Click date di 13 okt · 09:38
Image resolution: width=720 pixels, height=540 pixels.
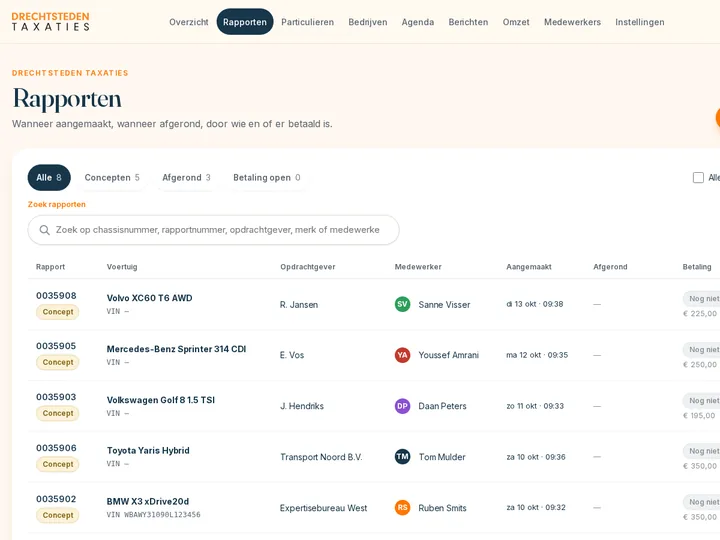tap(534, 304)
